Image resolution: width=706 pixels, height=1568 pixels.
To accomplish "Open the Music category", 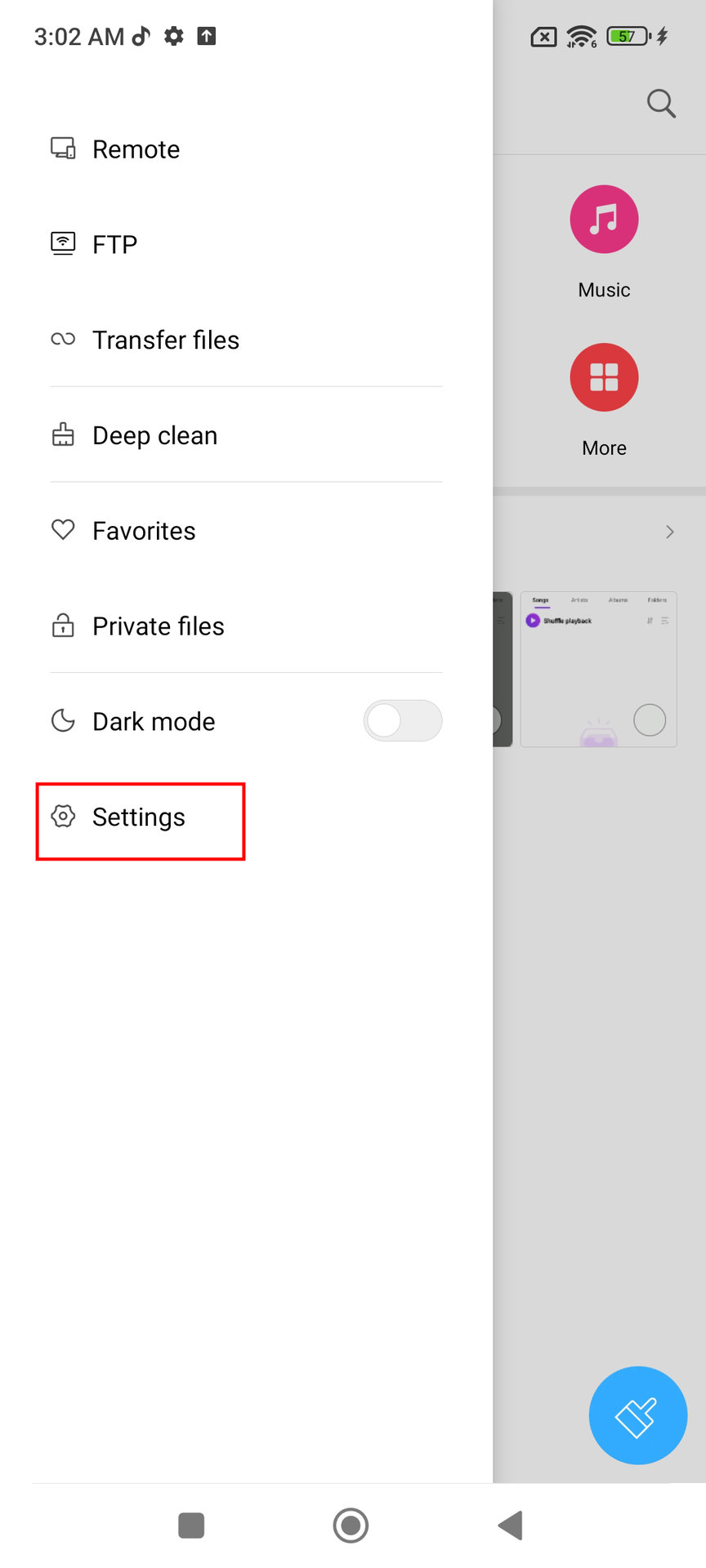I will 604,220.
